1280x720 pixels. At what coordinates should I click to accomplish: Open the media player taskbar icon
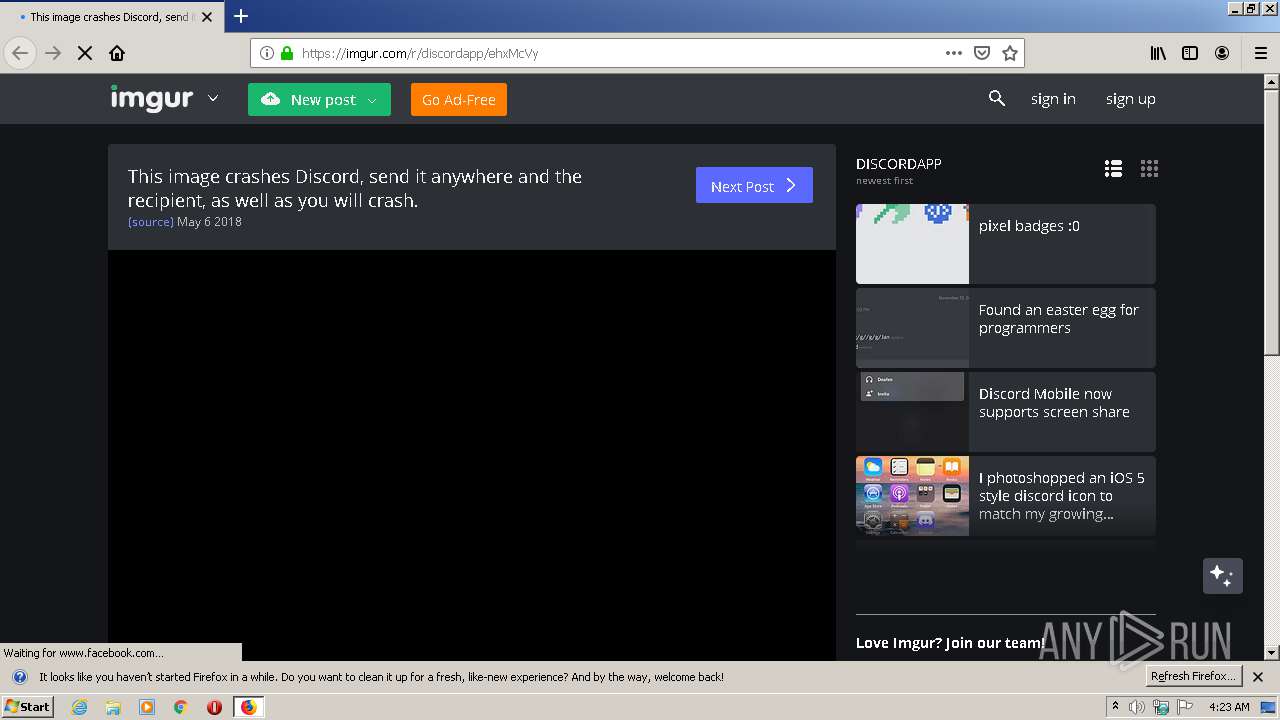(147, 707)
